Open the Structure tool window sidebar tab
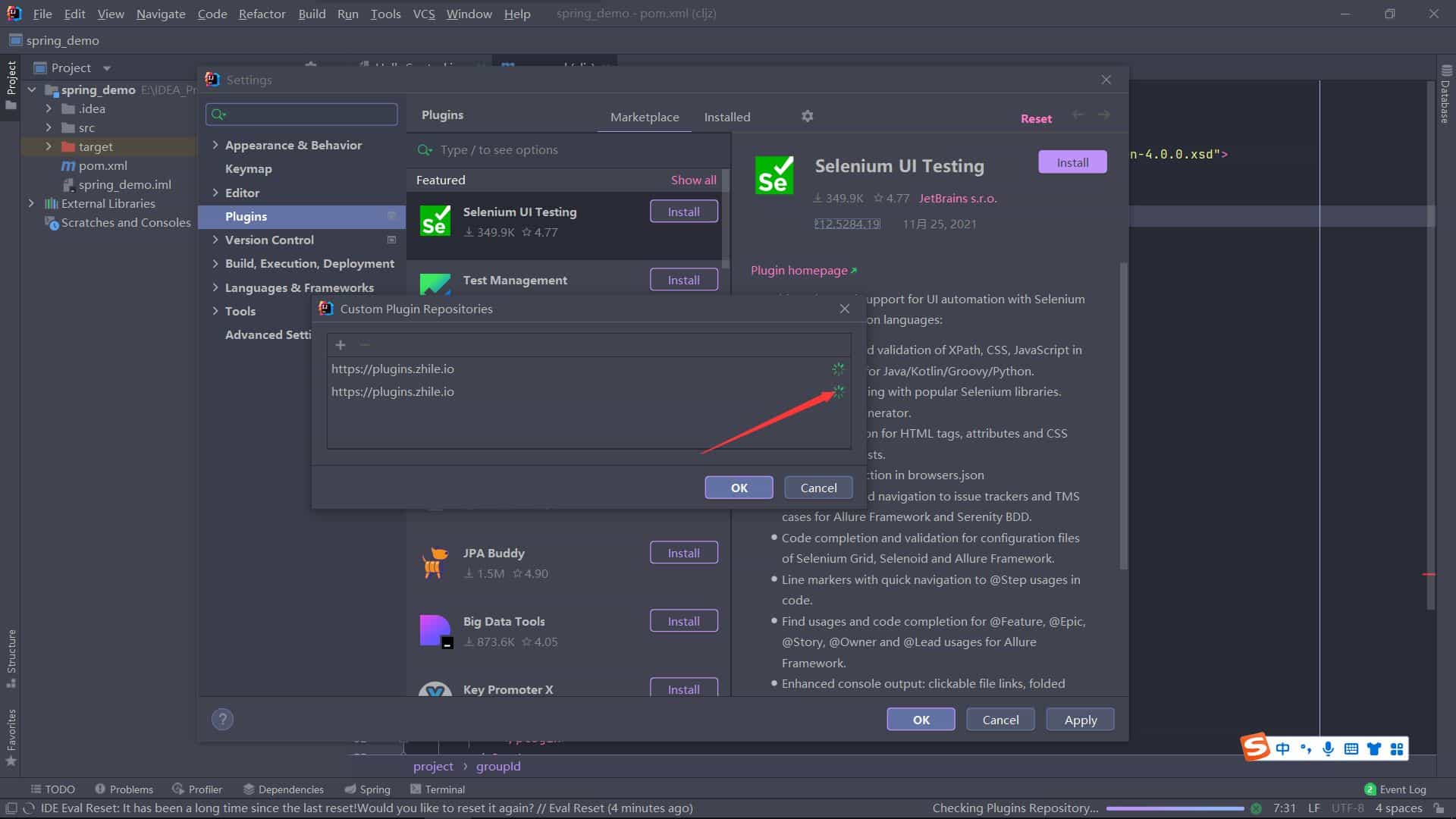 (11, 657)
